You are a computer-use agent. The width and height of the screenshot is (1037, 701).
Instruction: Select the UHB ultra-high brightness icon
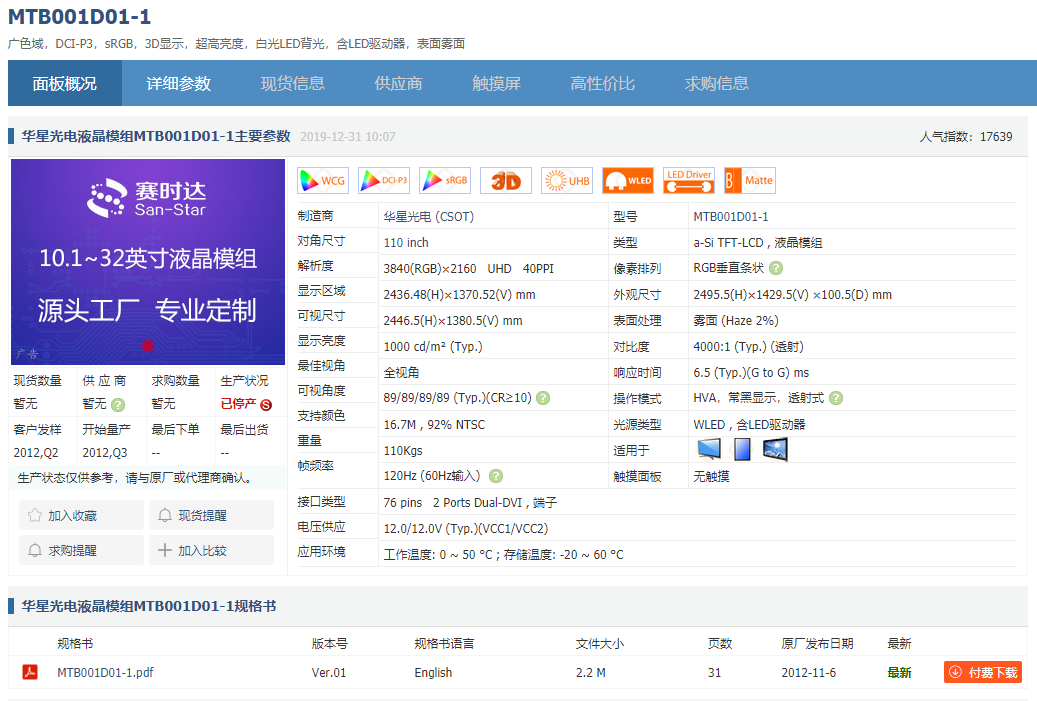[567, 180]
